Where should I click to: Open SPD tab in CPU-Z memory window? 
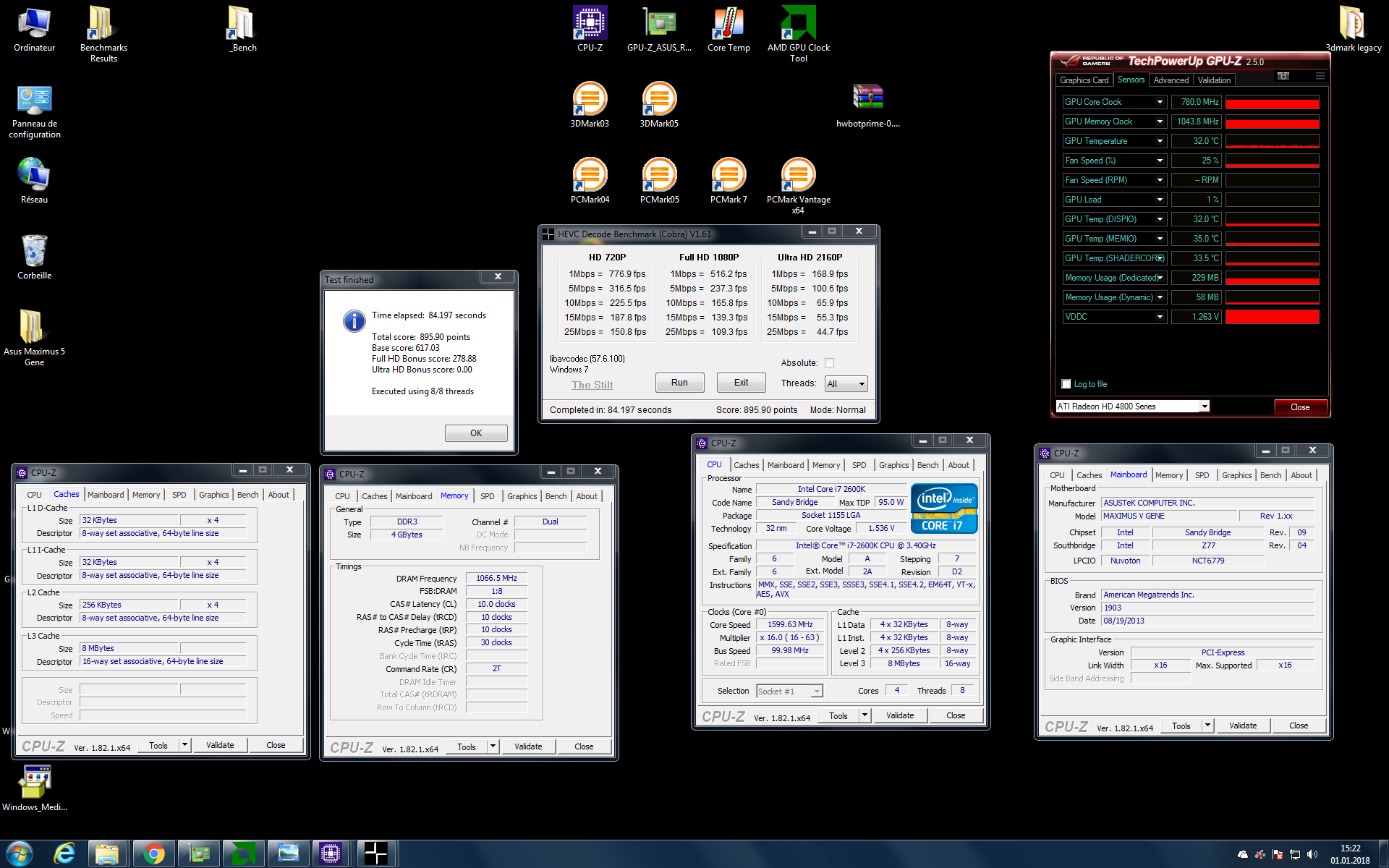coord(487,496)
